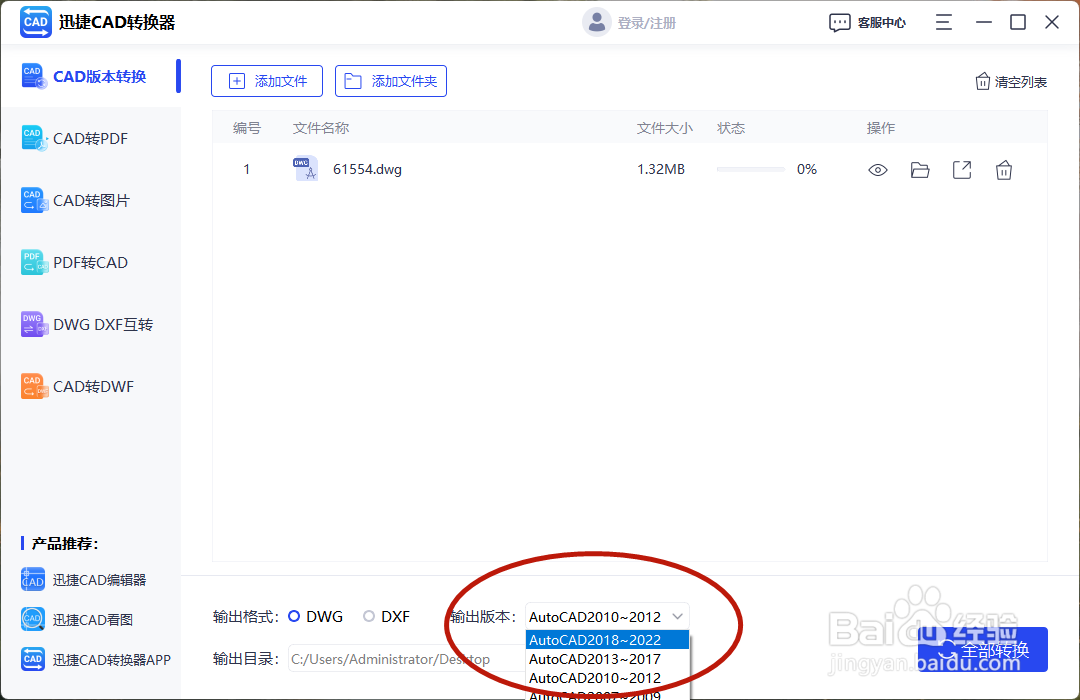Select the DXF output format radio
The height and width of the screenshot is (700, 1080).
(369, 617)
